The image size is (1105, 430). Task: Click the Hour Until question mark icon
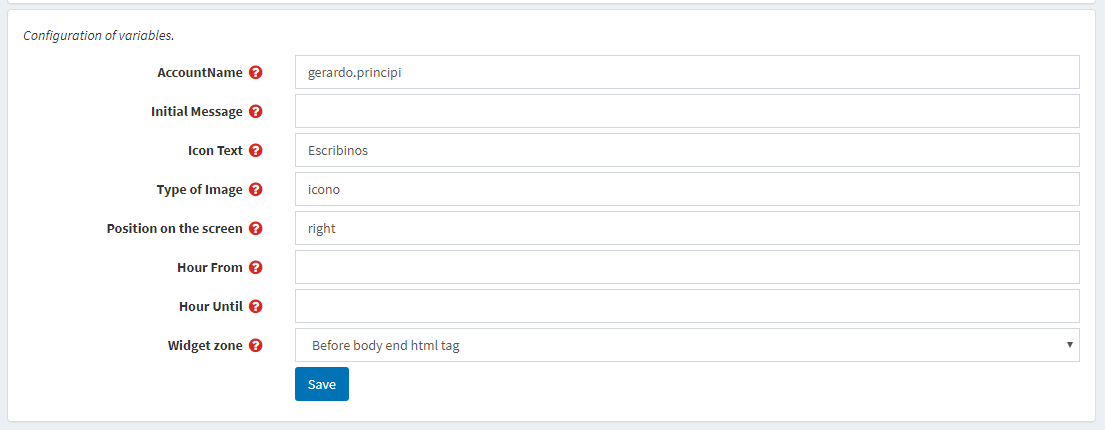pyautogui.click(x=256, y=307)
